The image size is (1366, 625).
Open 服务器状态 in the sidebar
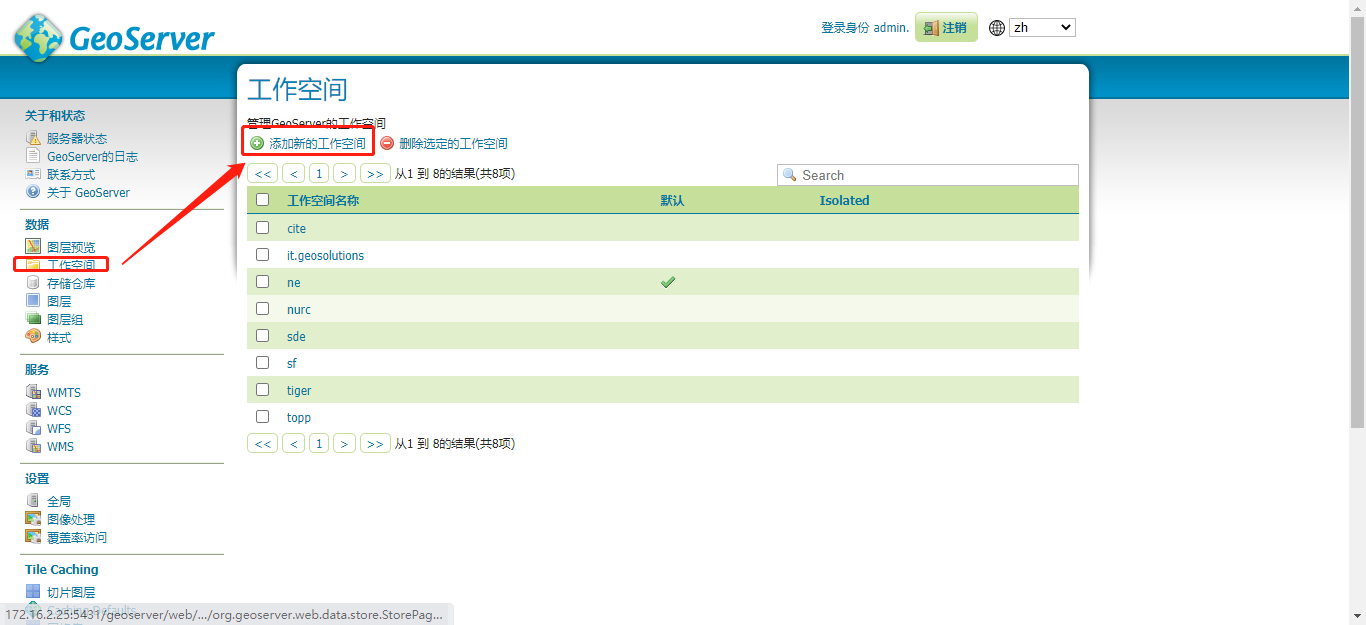[77, 139]
